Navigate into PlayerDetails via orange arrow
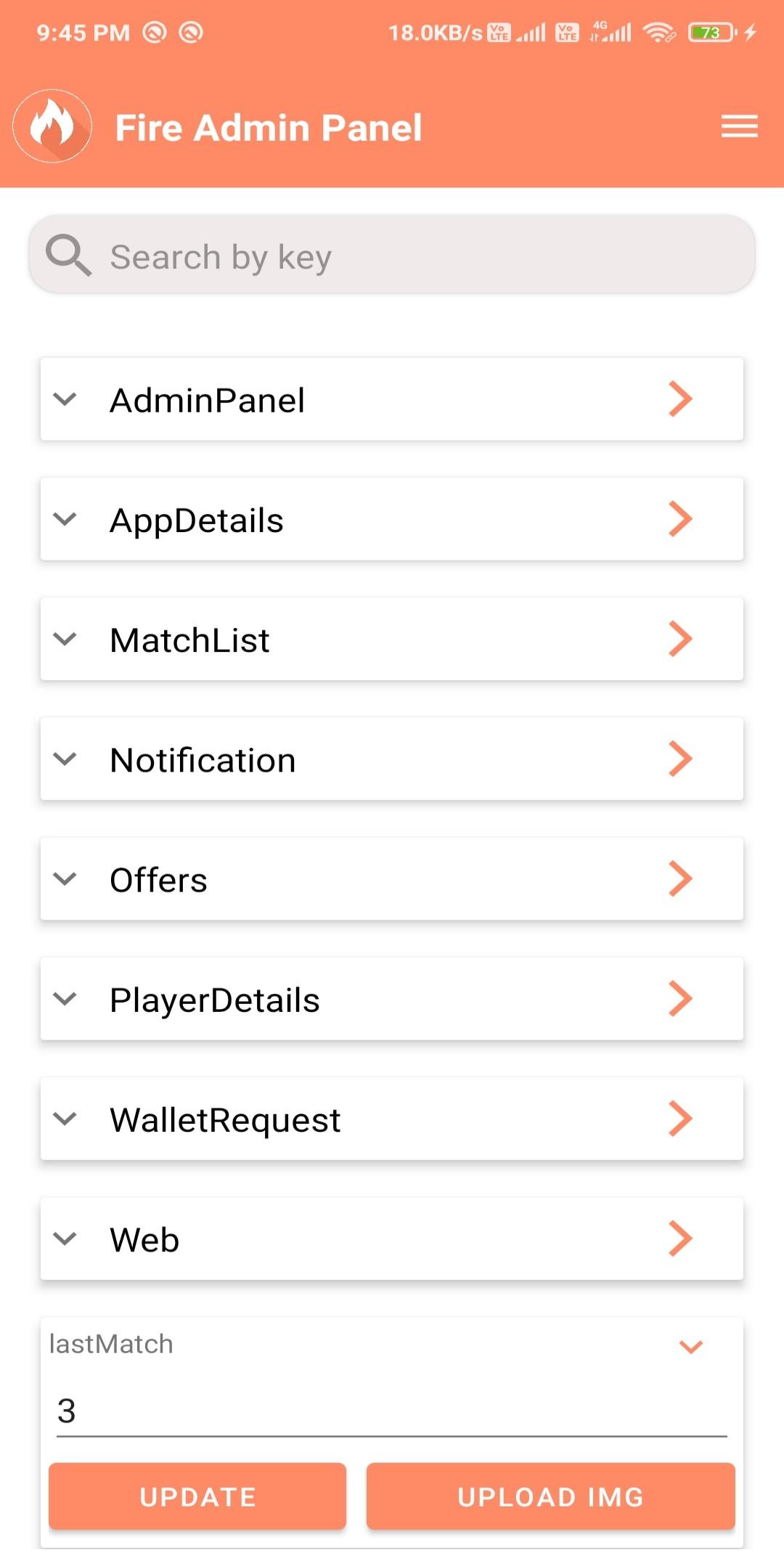784x1568 pixels. pos(680,999)
